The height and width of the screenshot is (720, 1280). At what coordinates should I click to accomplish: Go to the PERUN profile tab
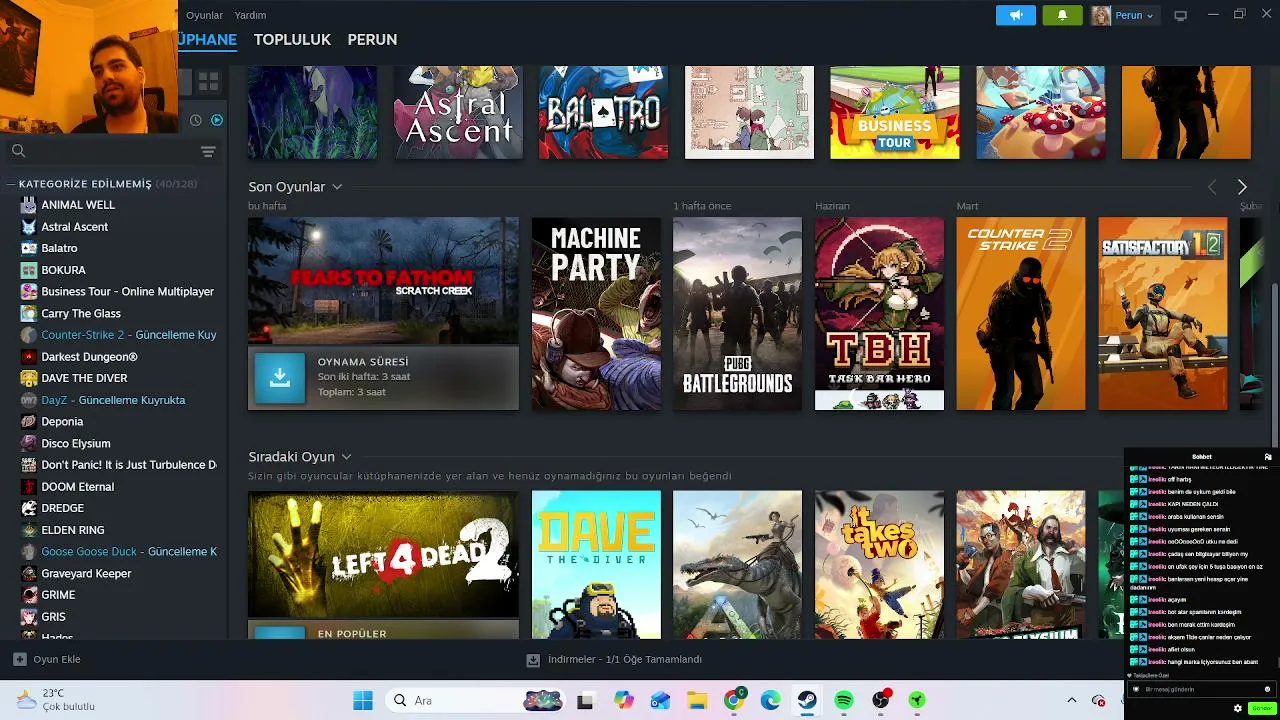(x=372, y=40)
